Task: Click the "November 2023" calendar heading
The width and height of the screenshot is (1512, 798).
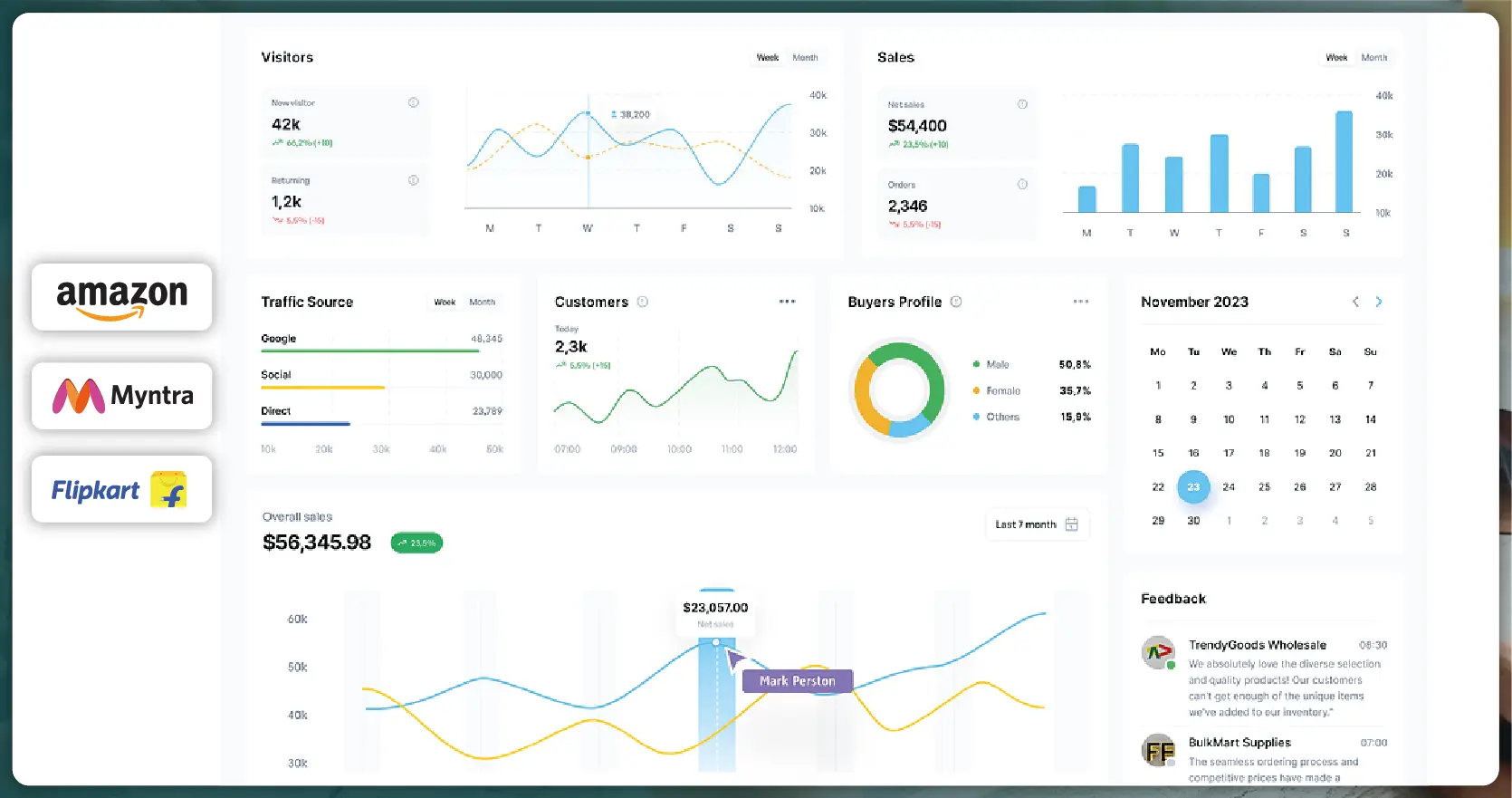Action: (1194, 302)
